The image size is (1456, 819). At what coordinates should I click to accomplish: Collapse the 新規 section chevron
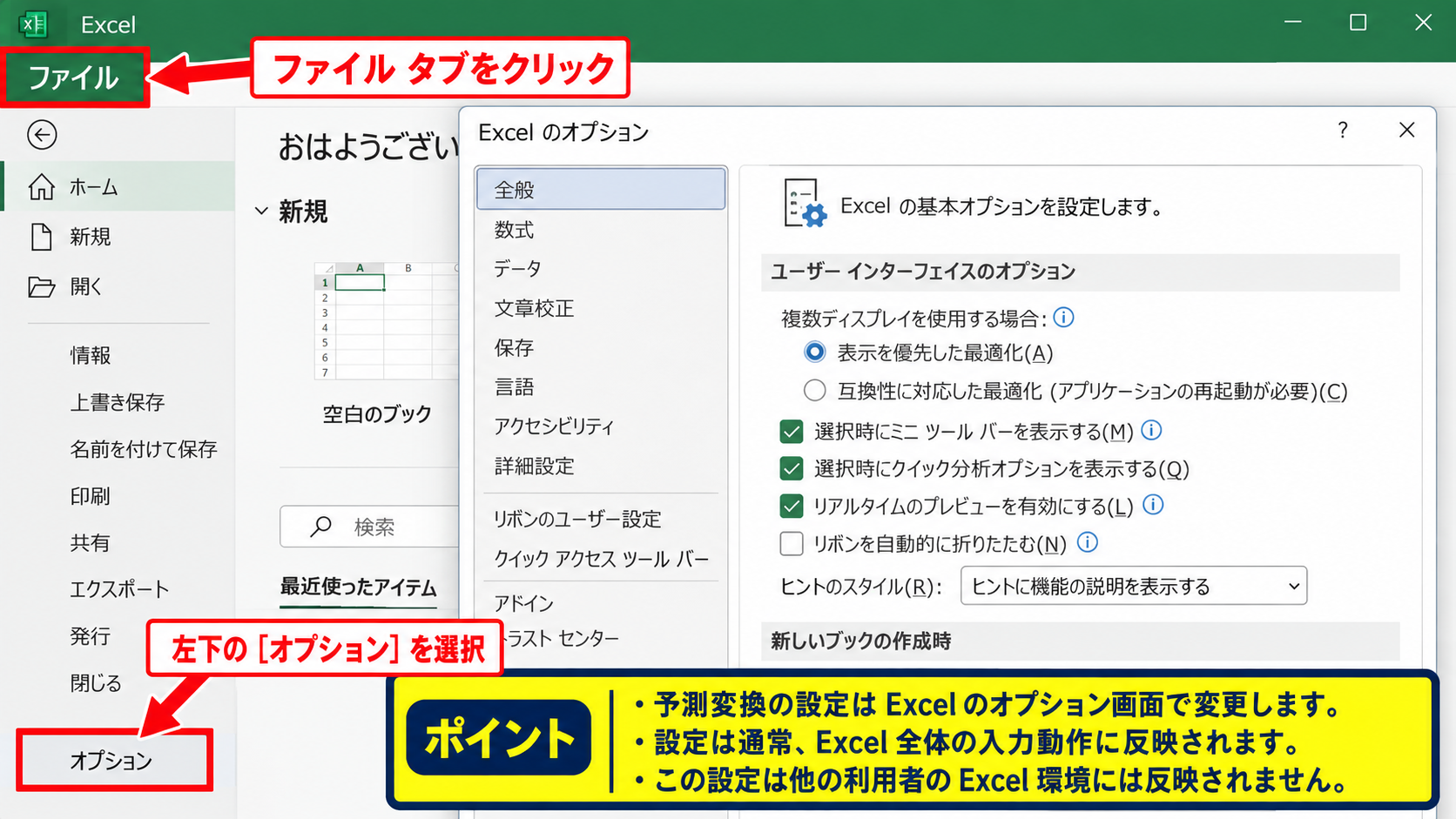[x=261, y=211]
